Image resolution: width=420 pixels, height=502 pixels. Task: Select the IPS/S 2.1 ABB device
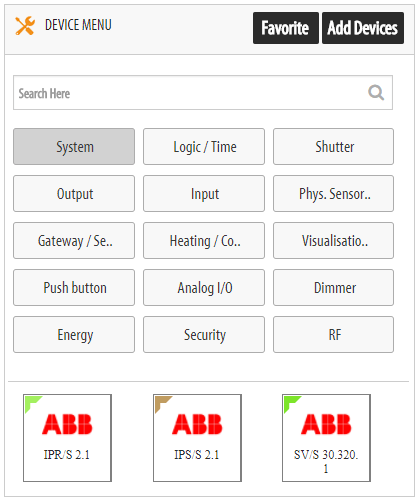tap(197, 438)
